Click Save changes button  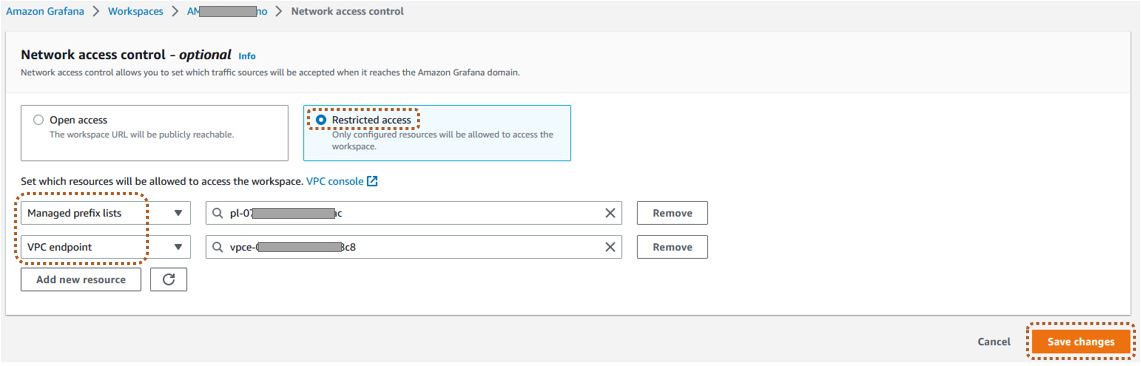pyautogui.click(x=1081, y=342)
